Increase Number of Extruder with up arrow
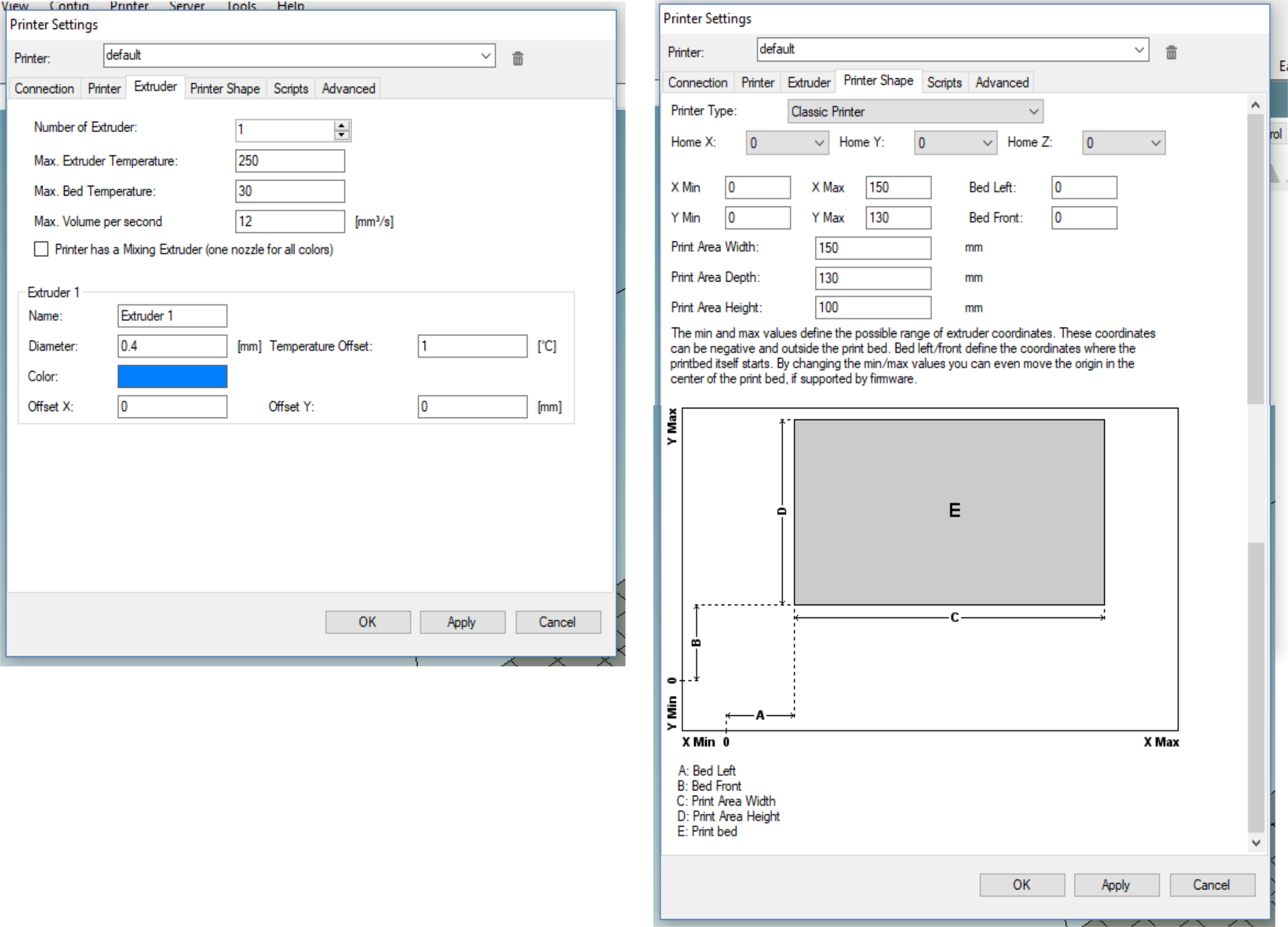 tap(342, 125)
